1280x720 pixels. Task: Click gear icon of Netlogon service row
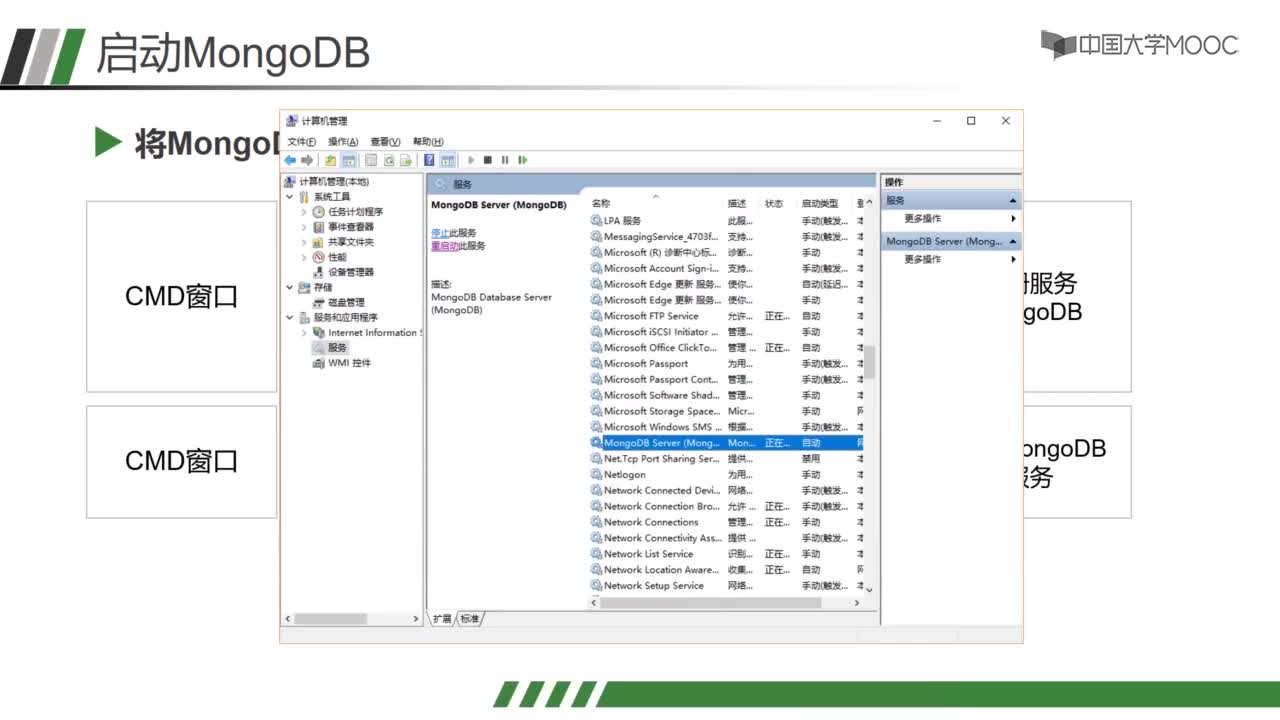[597, 475]
